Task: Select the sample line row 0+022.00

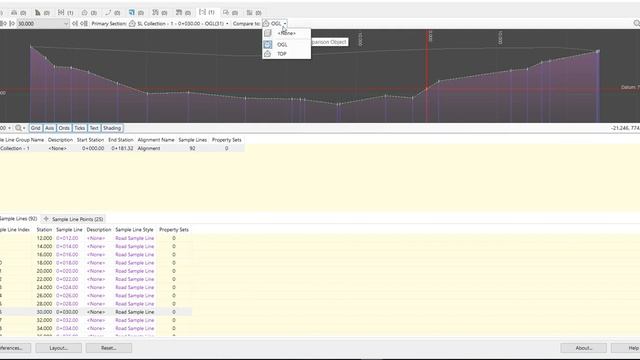Action: [96, 279]
